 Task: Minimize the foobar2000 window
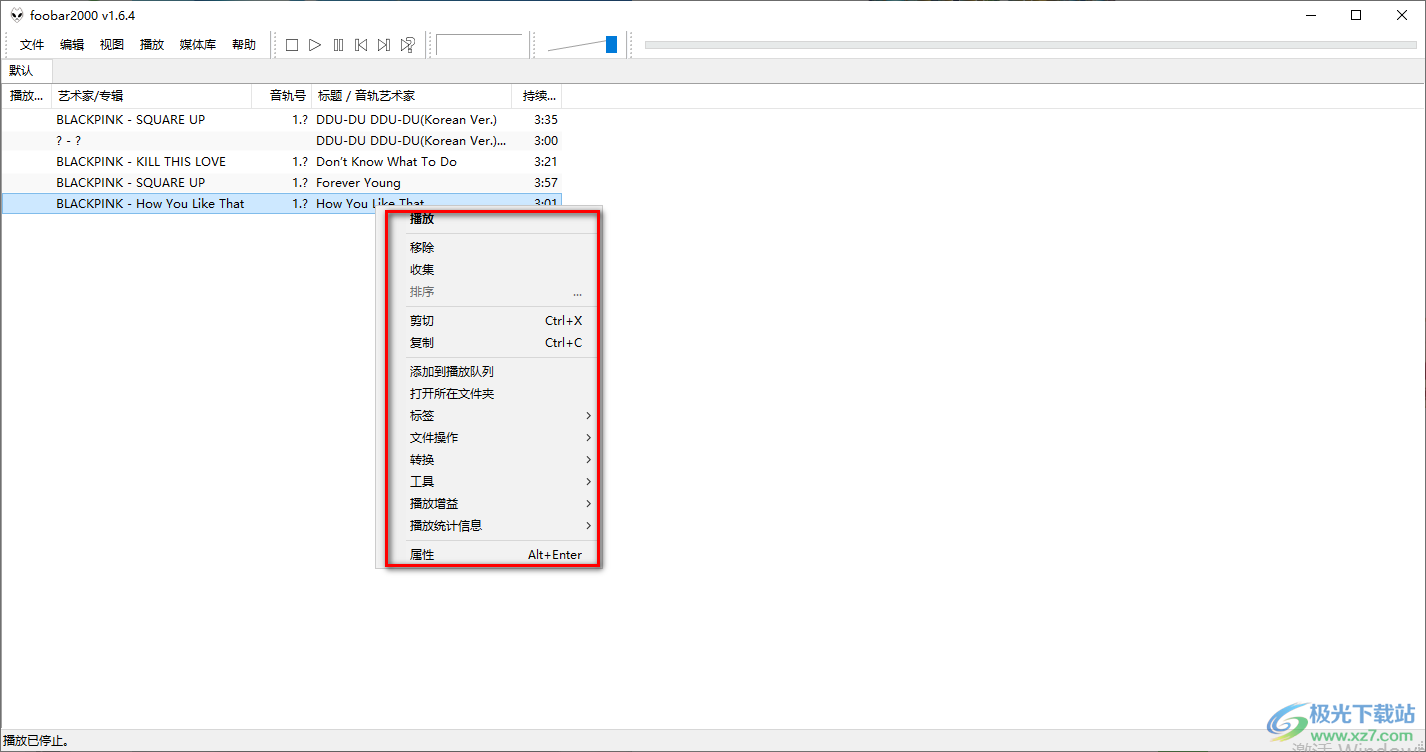1309,15
